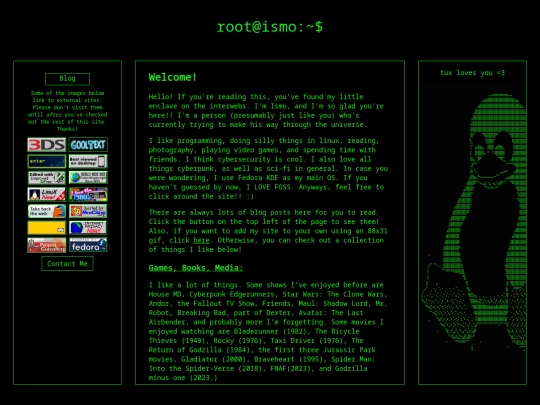Open the 'Internet Privacy Now!' badge
This screenshot has width=540, height=405.
pos(88,228)
